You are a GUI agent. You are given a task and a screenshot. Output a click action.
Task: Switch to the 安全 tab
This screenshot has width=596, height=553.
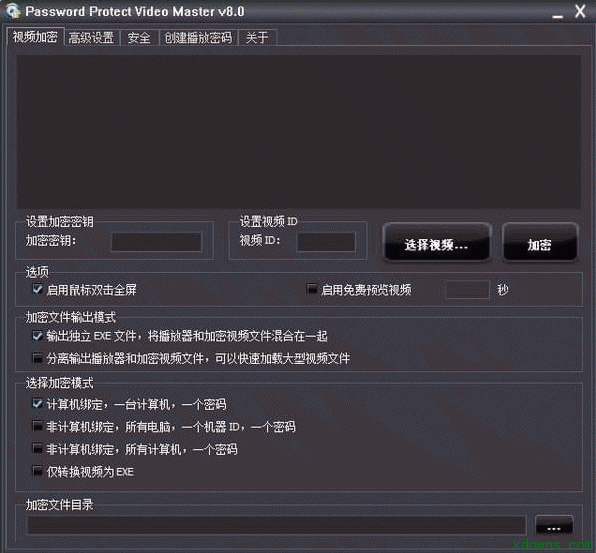(139, 38)
